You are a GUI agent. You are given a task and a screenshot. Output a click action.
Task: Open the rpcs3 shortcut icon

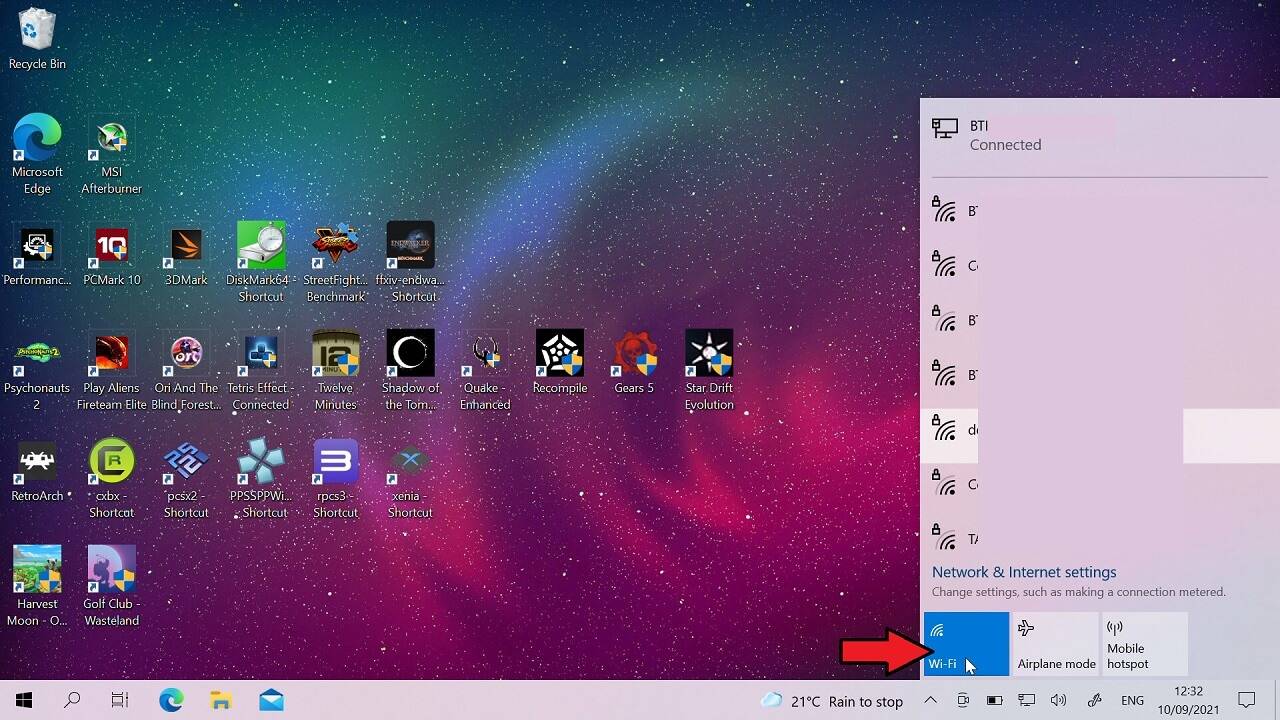[x=335, y=479]
